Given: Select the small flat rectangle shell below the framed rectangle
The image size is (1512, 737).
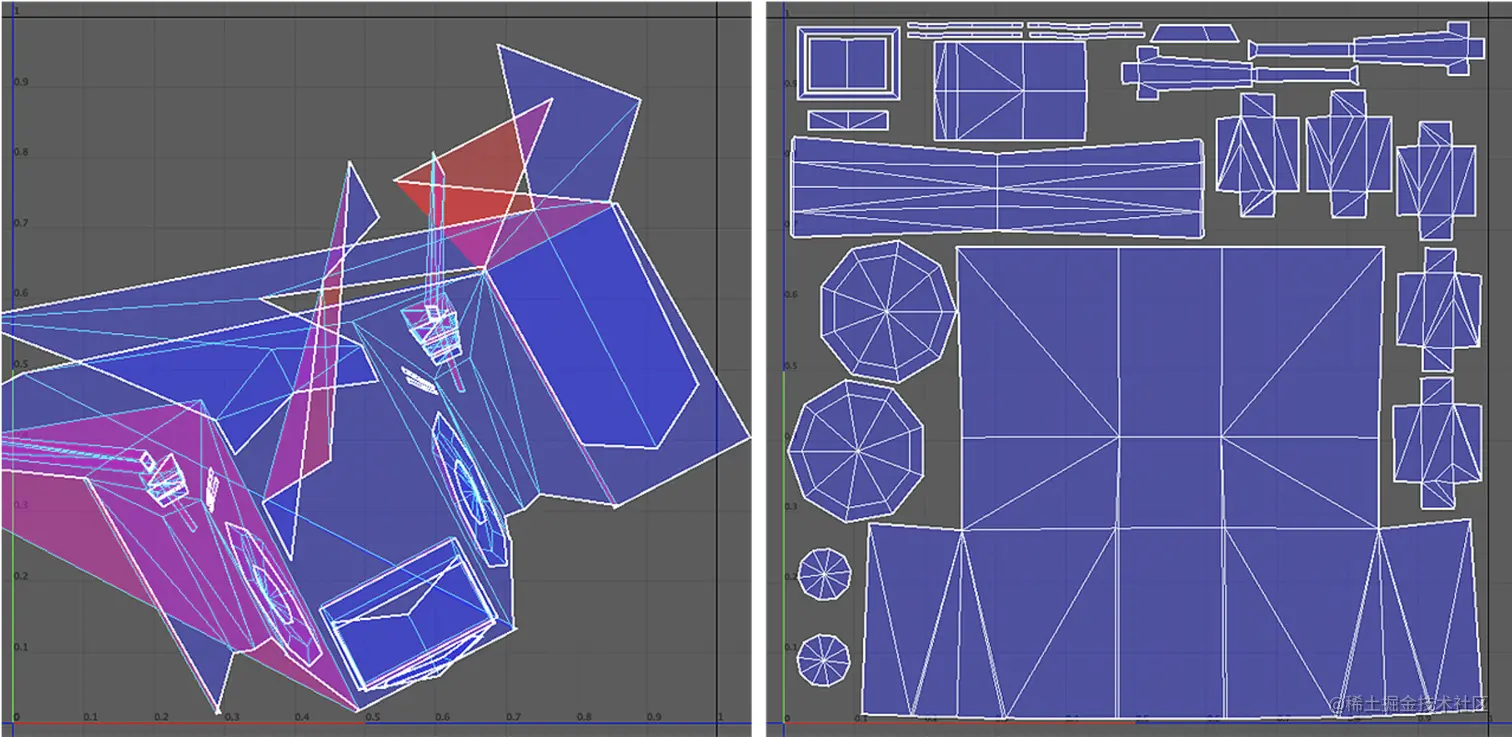Looking at the screenshot, I should click(x=848, y=120).
